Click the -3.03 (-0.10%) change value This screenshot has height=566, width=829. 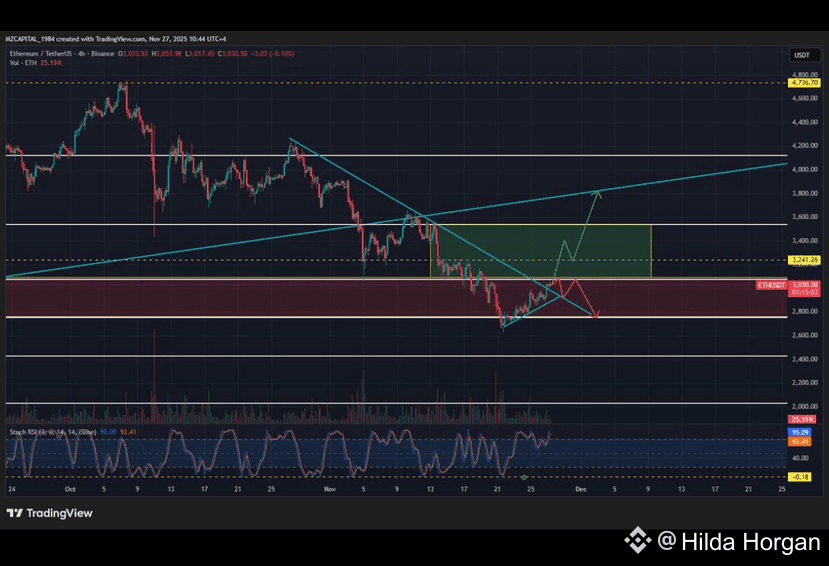click(272, 53)
